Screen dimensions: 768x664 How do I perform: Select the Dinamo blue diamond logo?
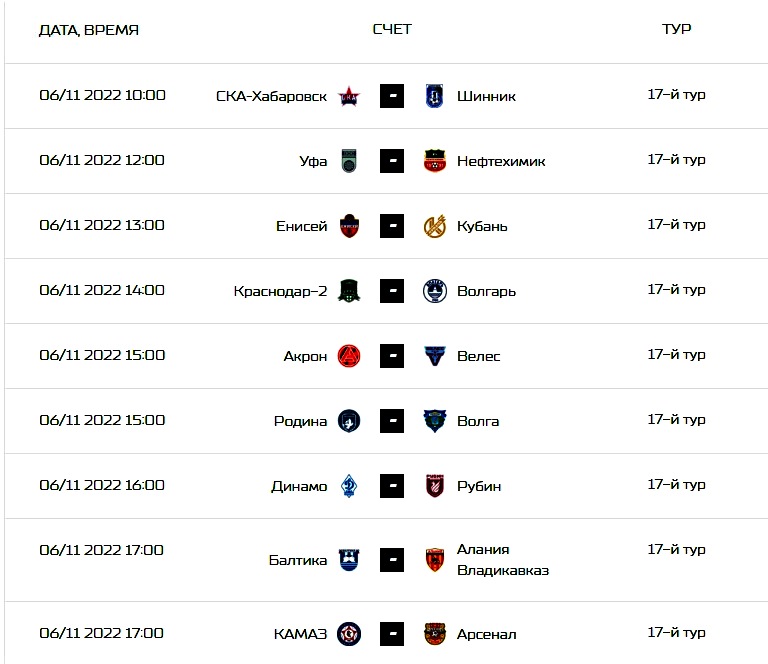point(349,486)
